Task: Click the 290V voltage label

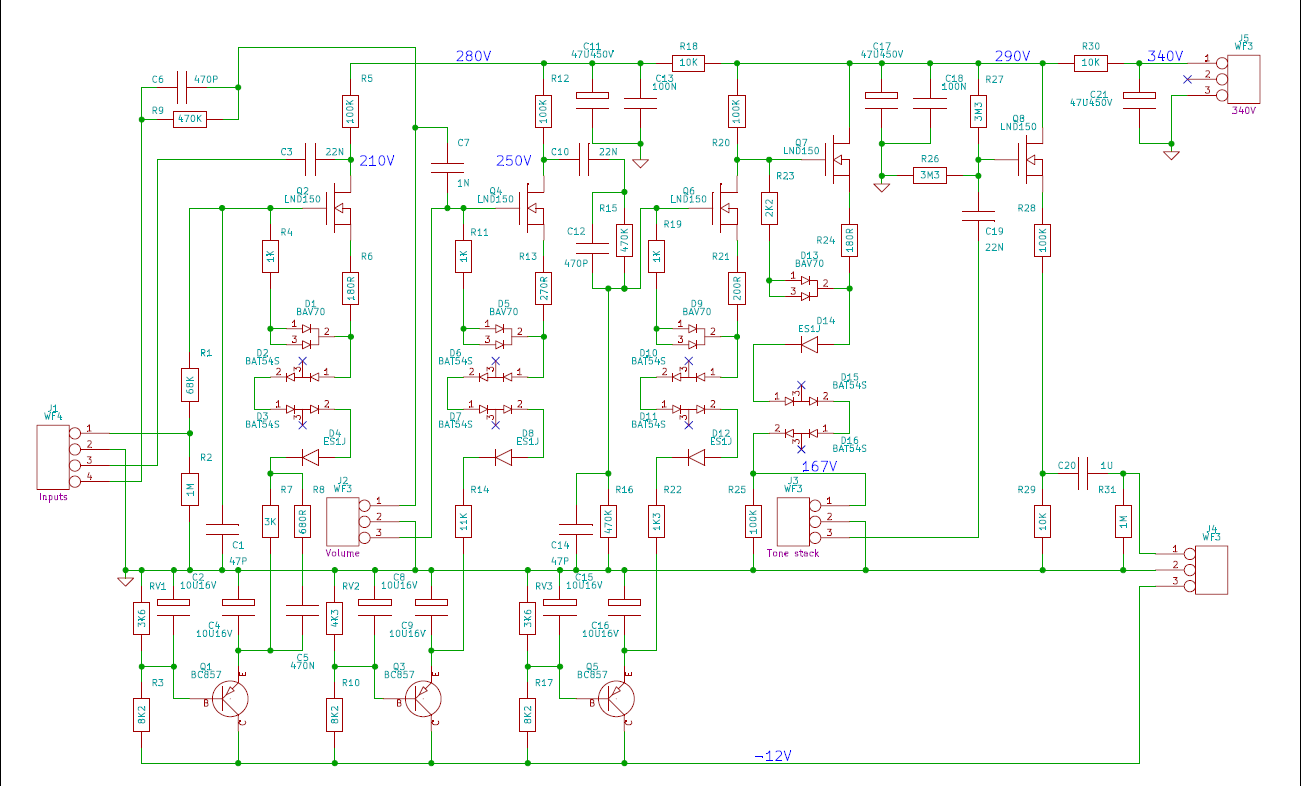Action: 1013,56
